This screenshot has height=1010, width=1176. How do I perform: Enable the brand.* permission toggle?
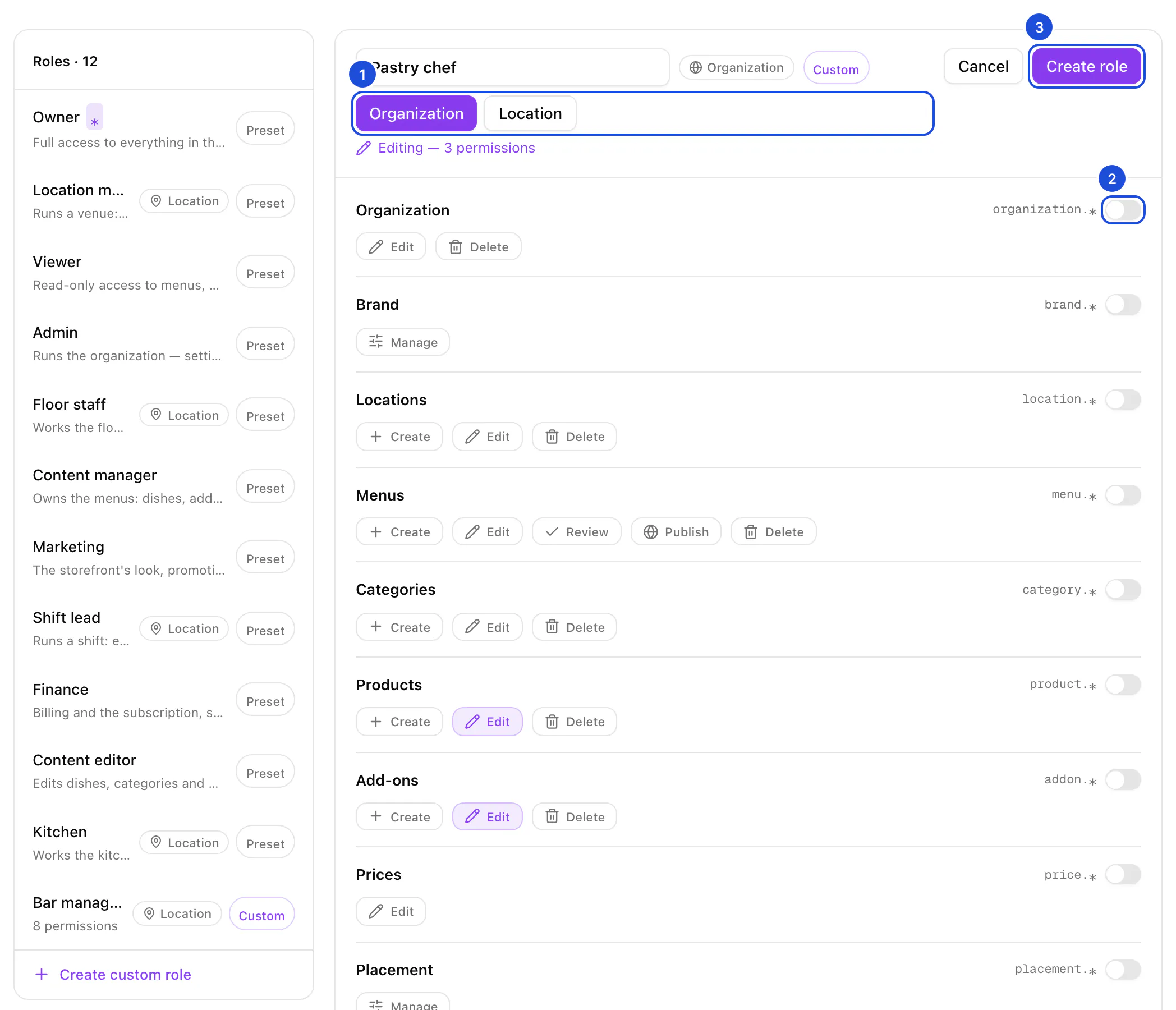coord(1123,305)
